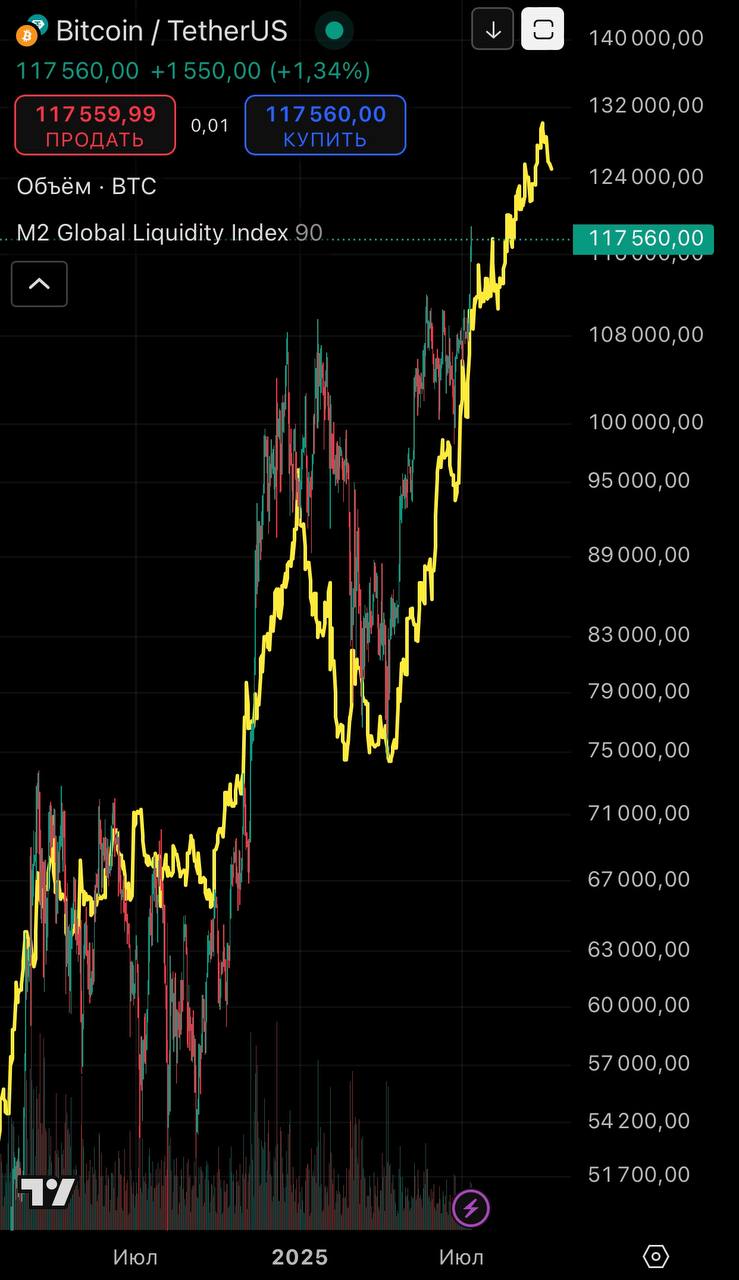Viewport: 739px width, 1280px height.
Task: Open chart settings hexagon gear icon
Action: (655, 1256)
